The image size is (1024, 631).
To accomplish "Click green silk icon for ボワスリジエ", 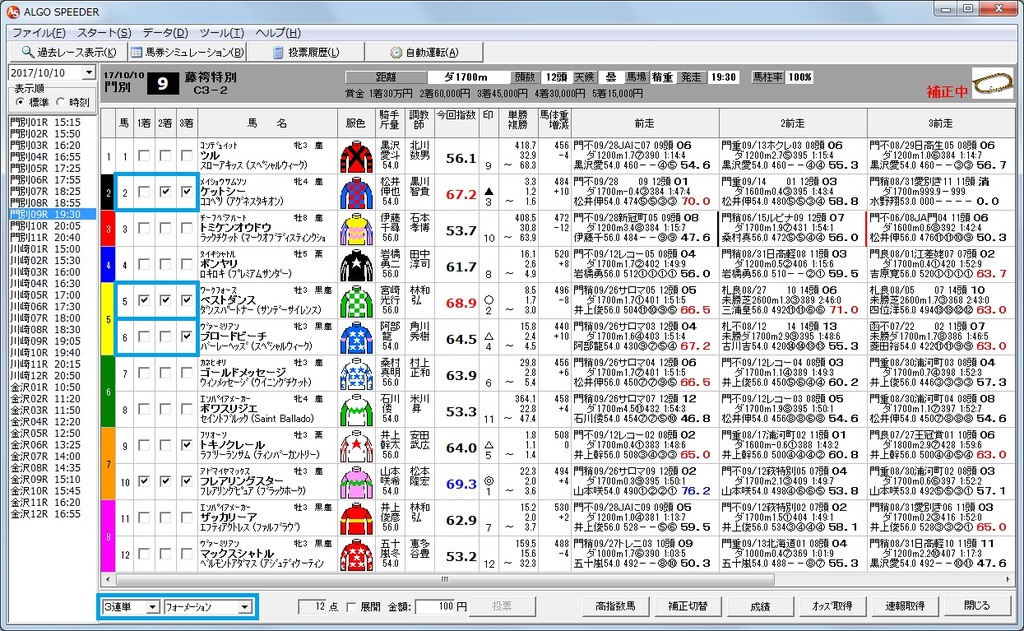I will click(x=356, y=410).
